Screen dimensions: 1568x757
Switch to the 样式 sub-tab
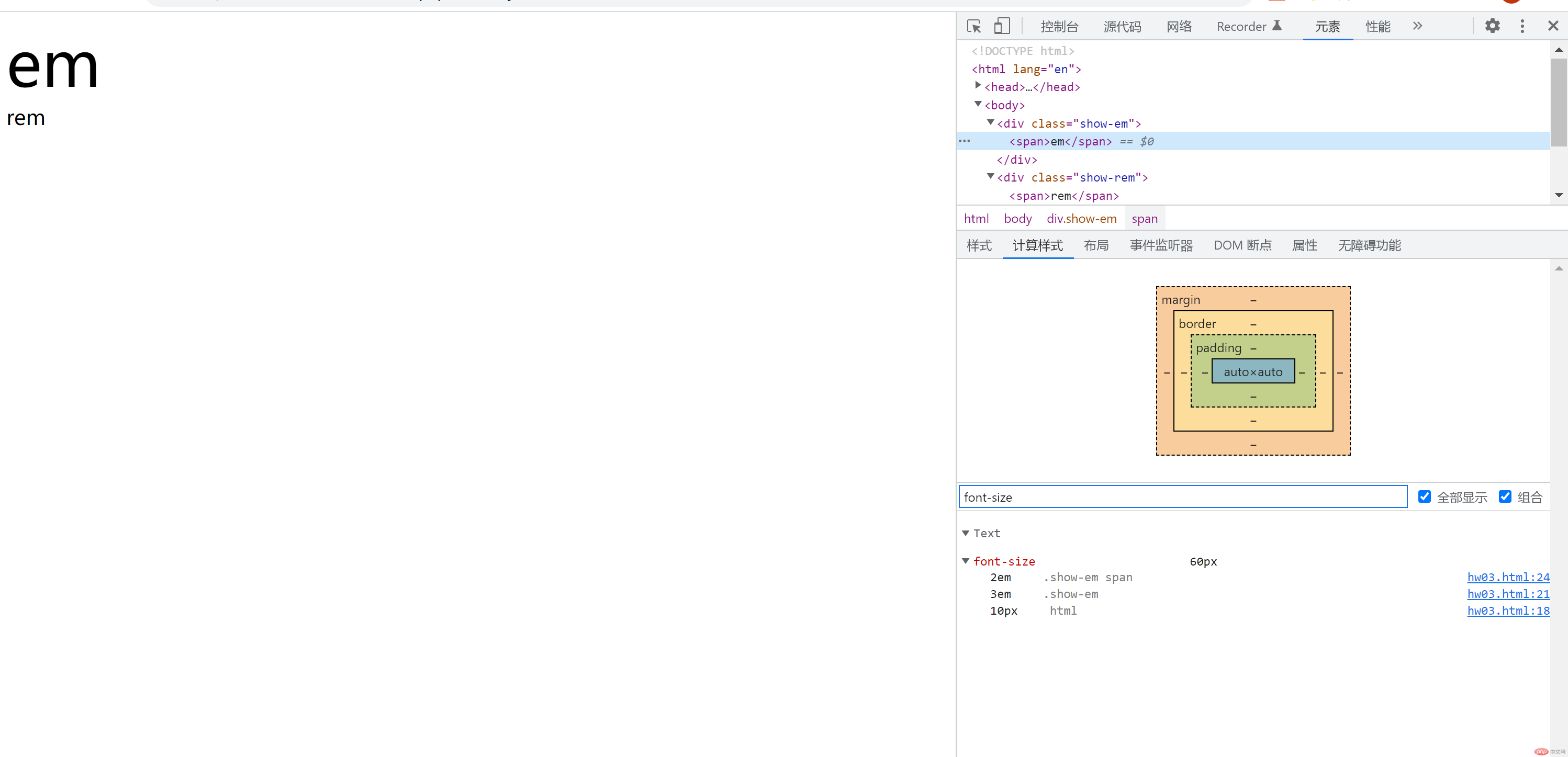point(979,245)
